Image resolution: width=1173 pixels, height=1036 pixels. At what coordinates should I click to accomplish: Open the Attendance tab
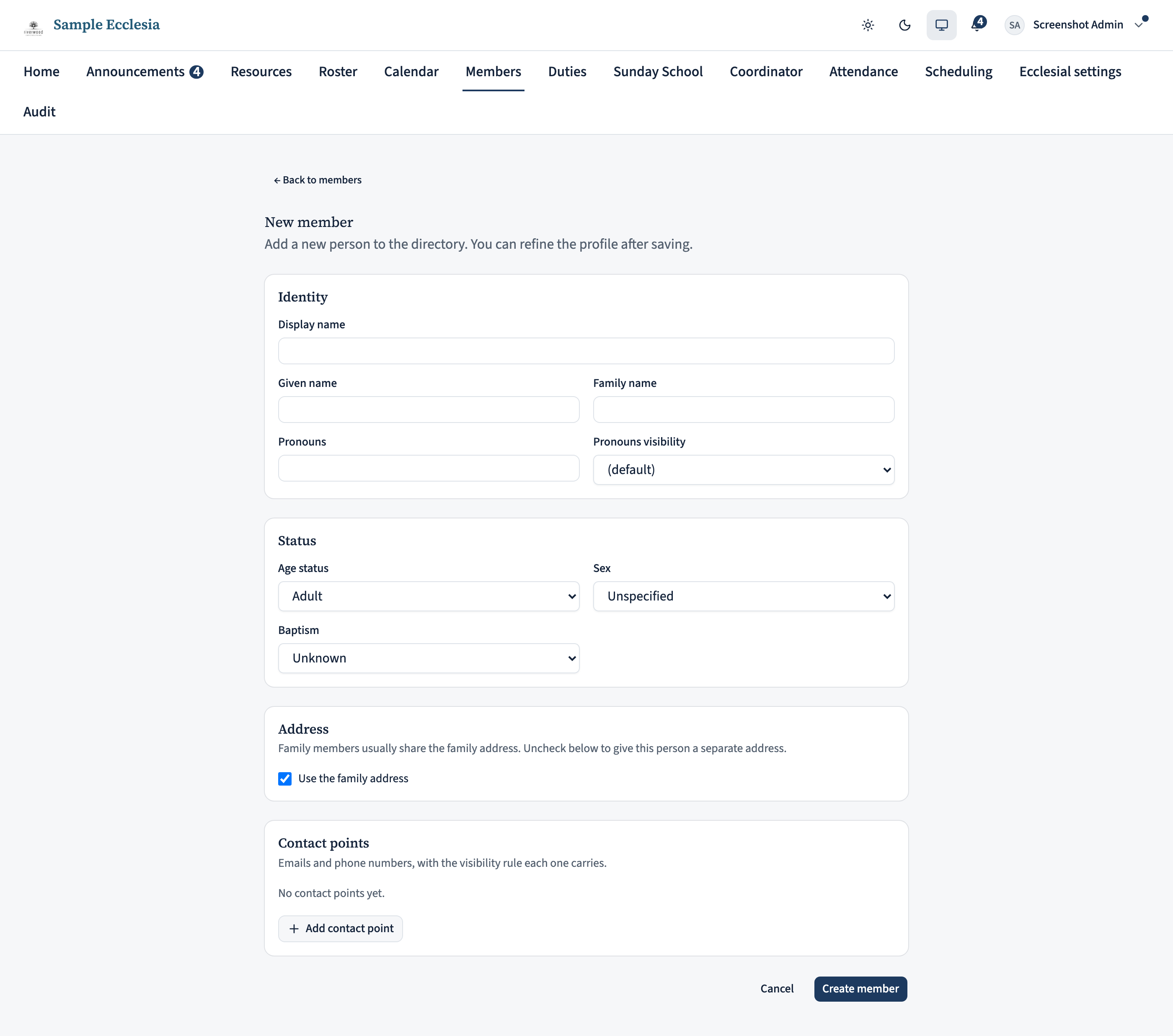pos(863,71)
